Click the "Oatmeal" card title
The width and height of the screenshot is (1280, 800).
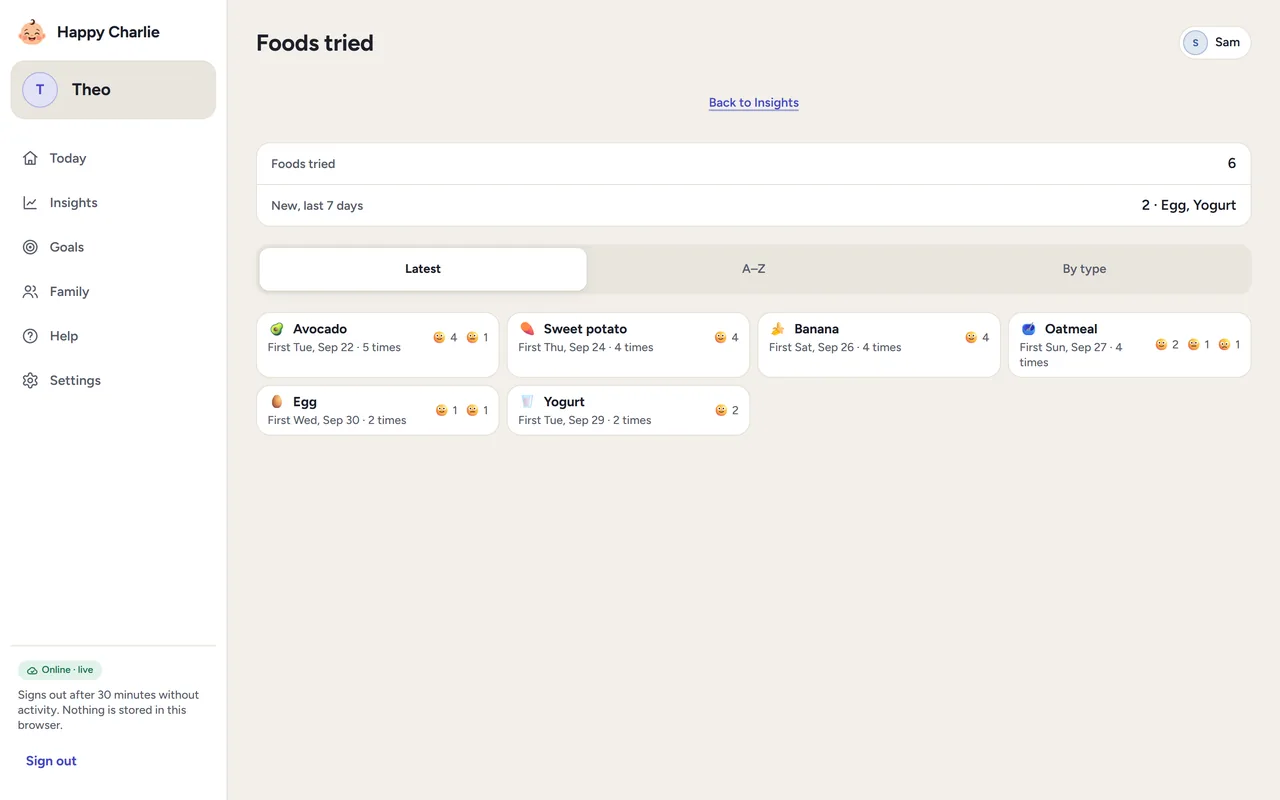(1071, 329)
